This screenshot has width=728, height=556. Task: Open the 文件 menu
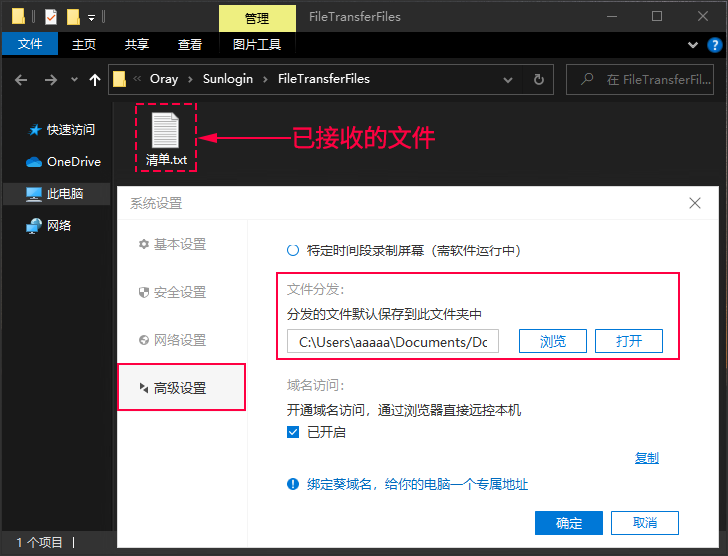[x=30, y=44]
